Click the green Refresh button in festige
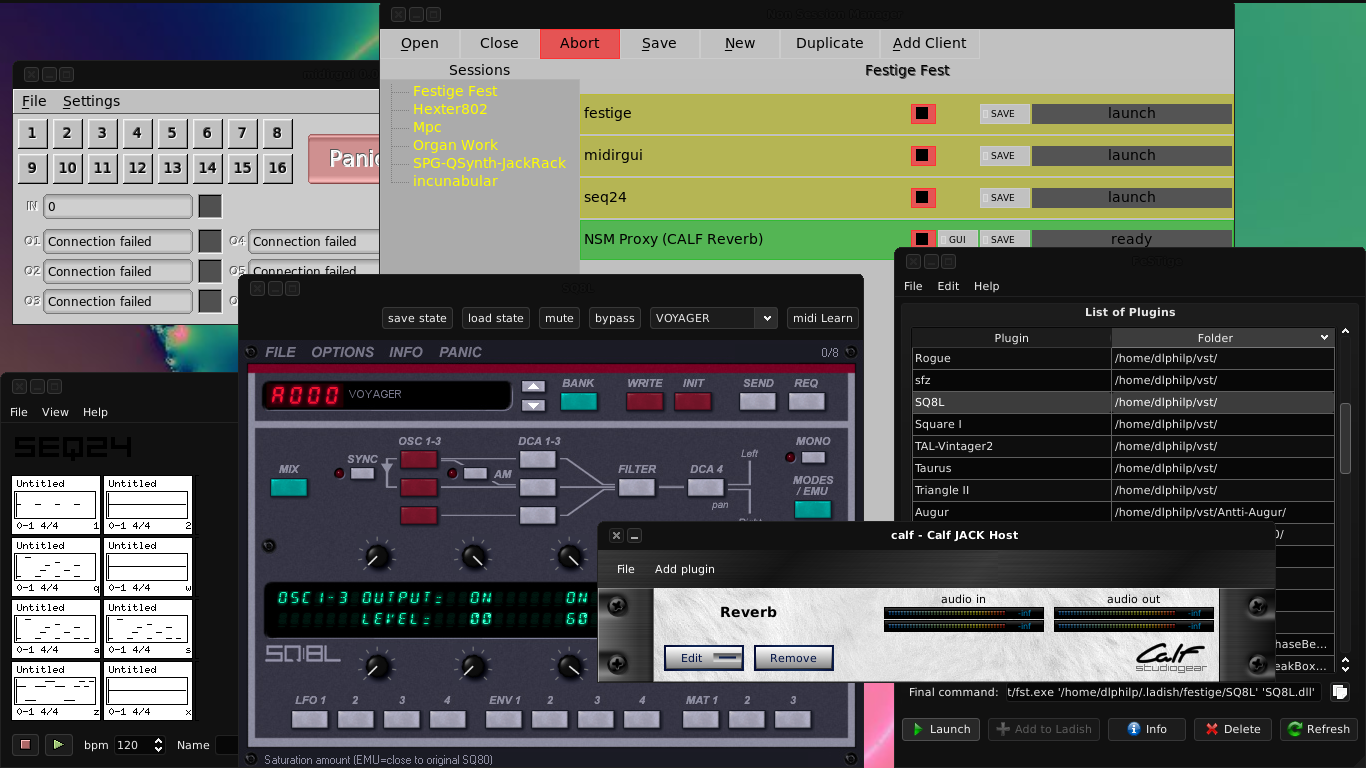Image resolution: width=1366 pixels, height=768 pixels. [1318, 729]
